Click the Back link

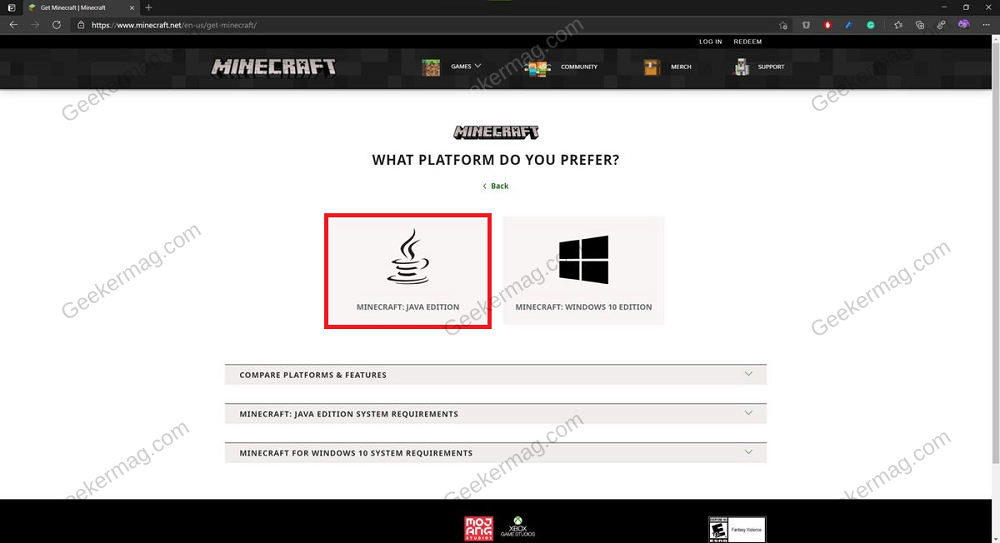[496, 186]
